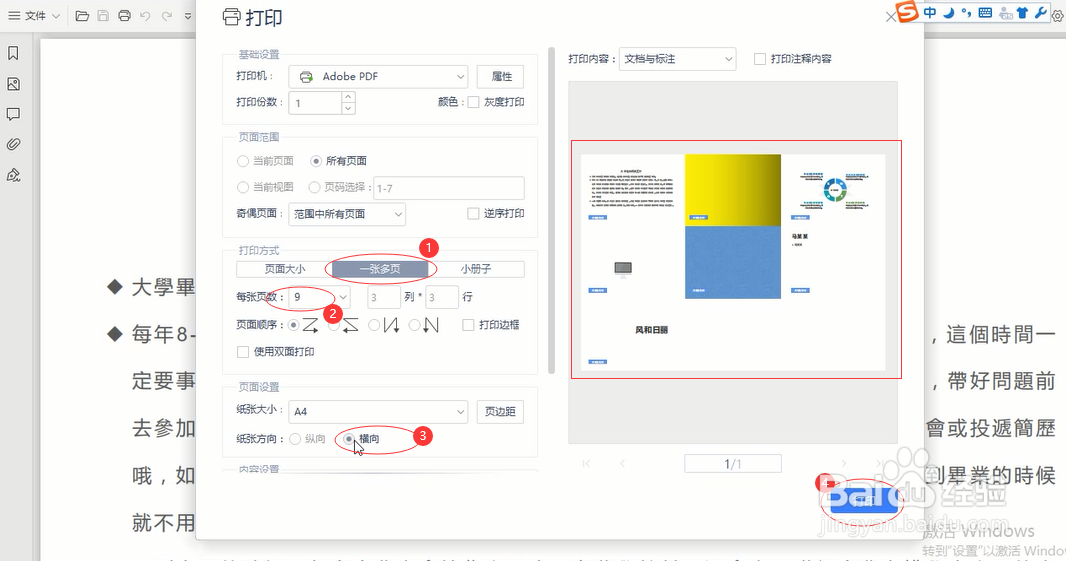The image size is (1066, 561).
Task: Click the 属性 printer properties button
Action: [x=500, y=77]
